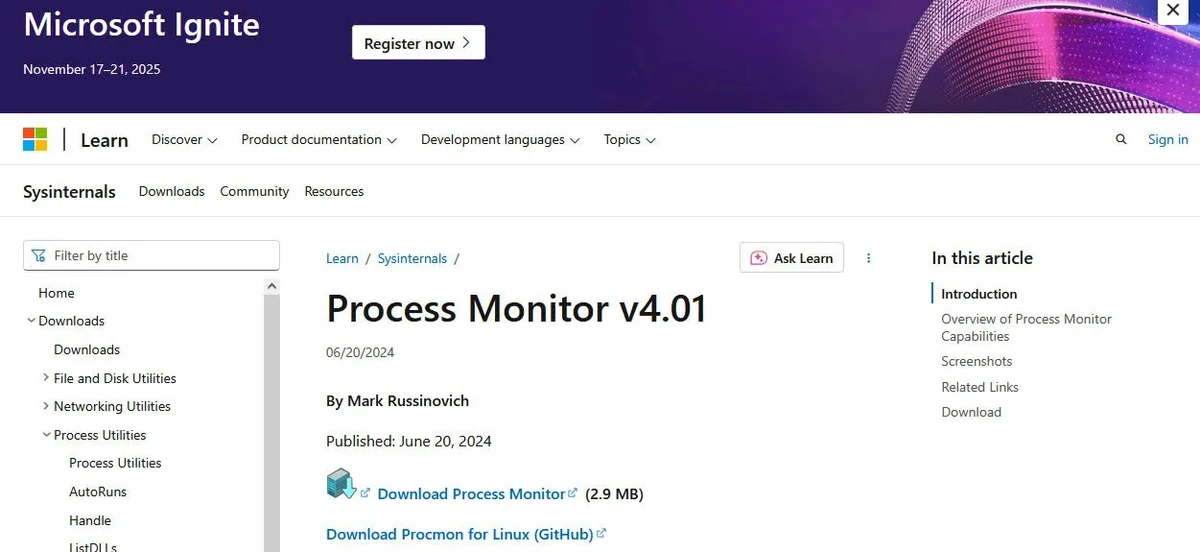
Task: Click Download Procmon for Linux link
Action: tap(460, 534)
